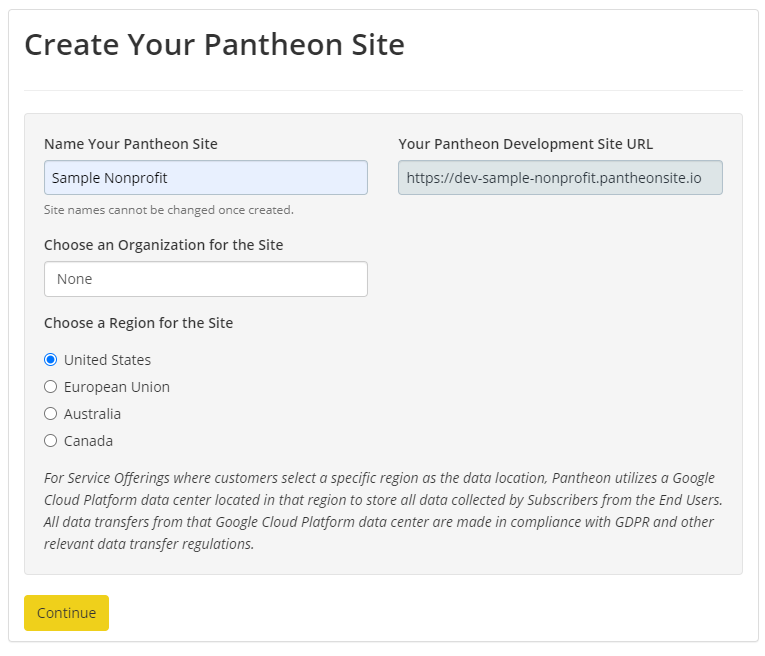Open the organization dropdown showing None
This screenshot has width=765, height=656.
(x=206, y=279)
